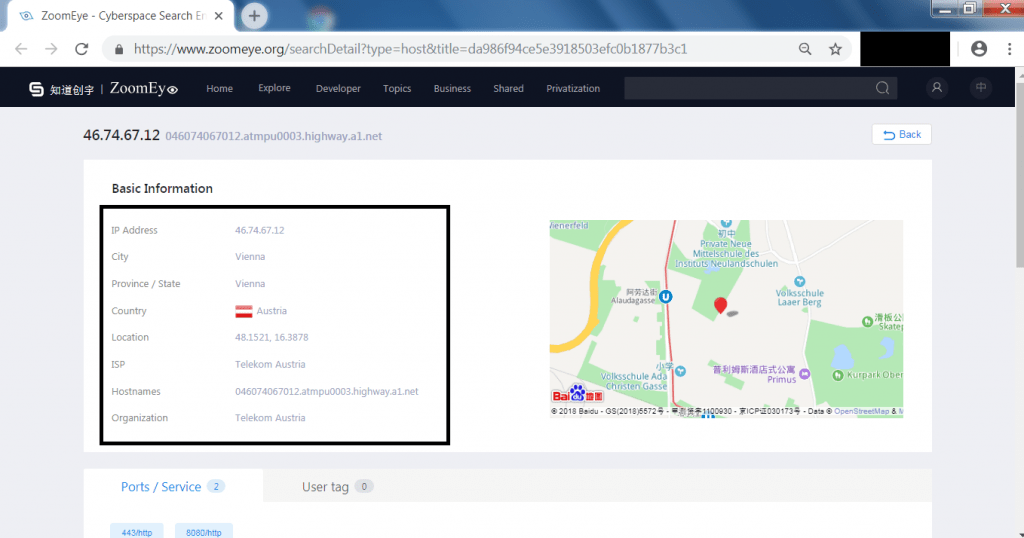Click the Country value Austria
Screen dimensions: 1024x538
272,311
